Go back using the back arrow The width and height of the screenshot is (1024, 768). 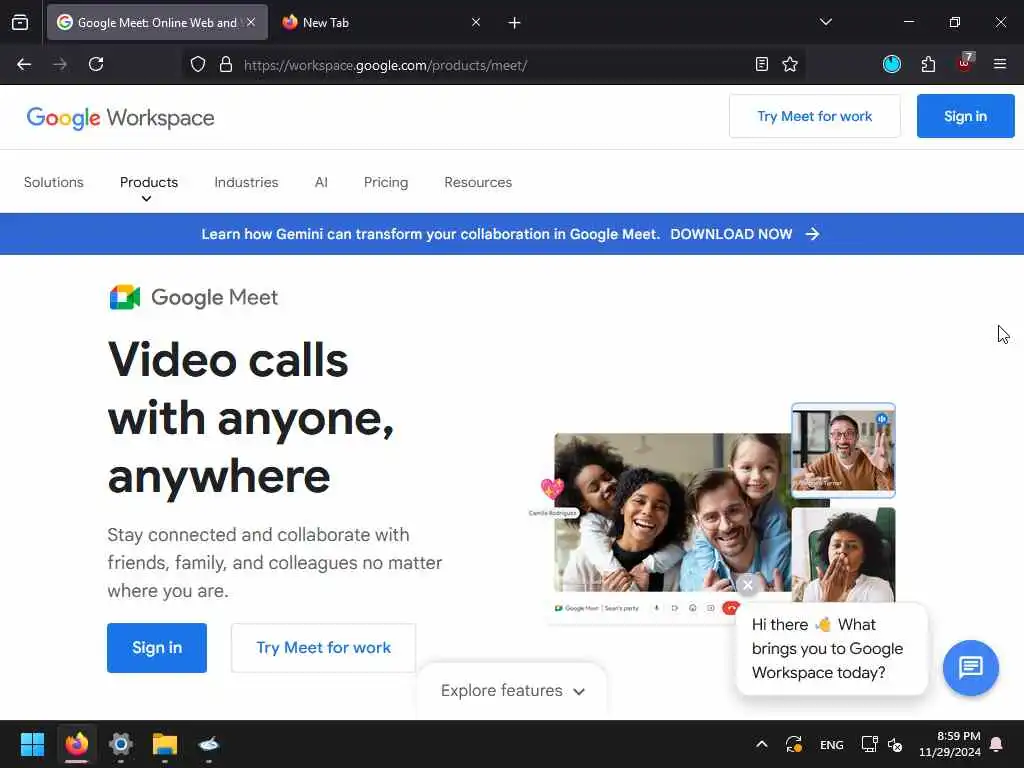coord(24,64)
